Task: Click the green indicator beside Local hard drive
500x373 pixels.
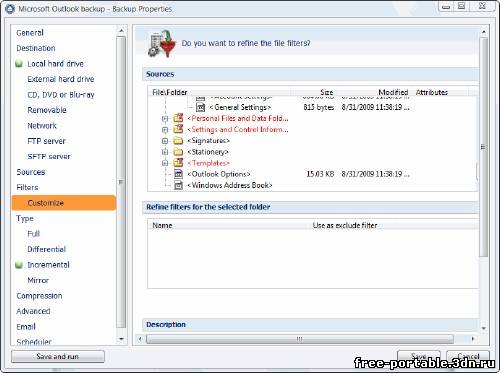Action: (19, 64)
